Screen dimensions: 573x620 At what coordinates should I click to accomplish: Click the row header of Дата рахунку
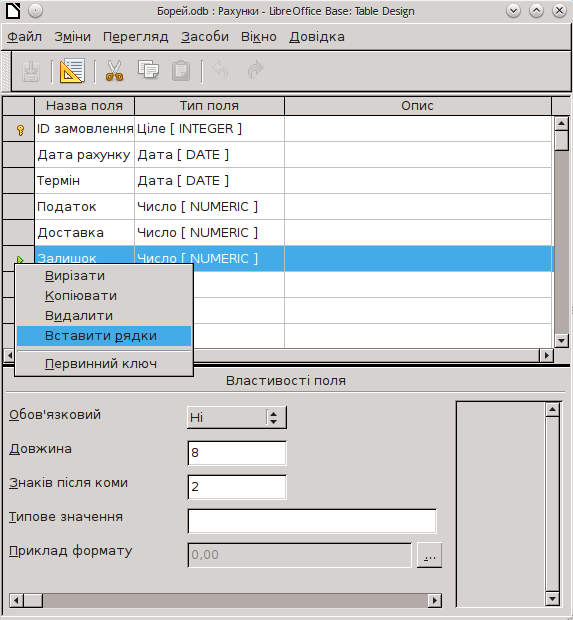coord(18,155)
